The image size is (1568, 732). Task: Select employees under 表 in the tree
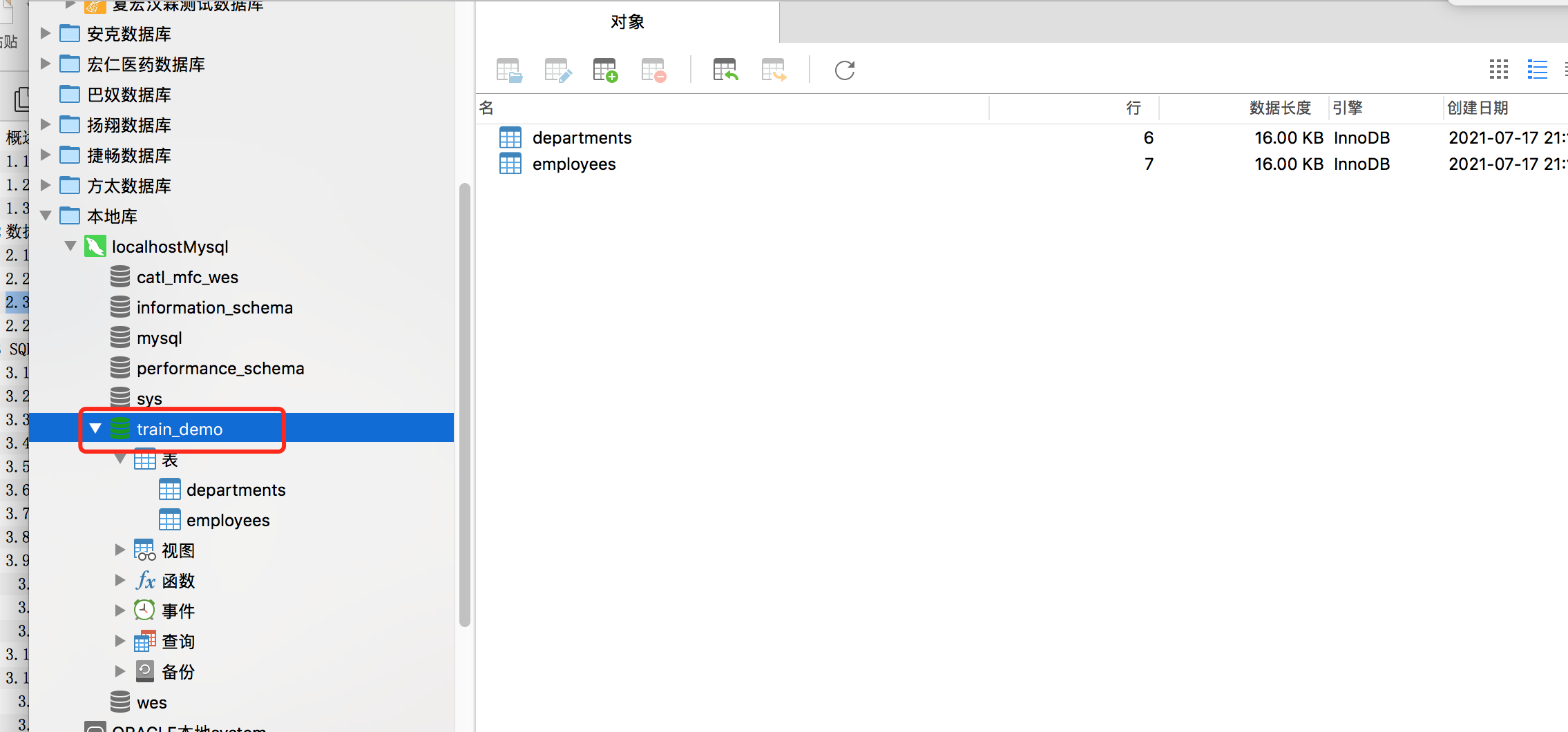(228, 520)
